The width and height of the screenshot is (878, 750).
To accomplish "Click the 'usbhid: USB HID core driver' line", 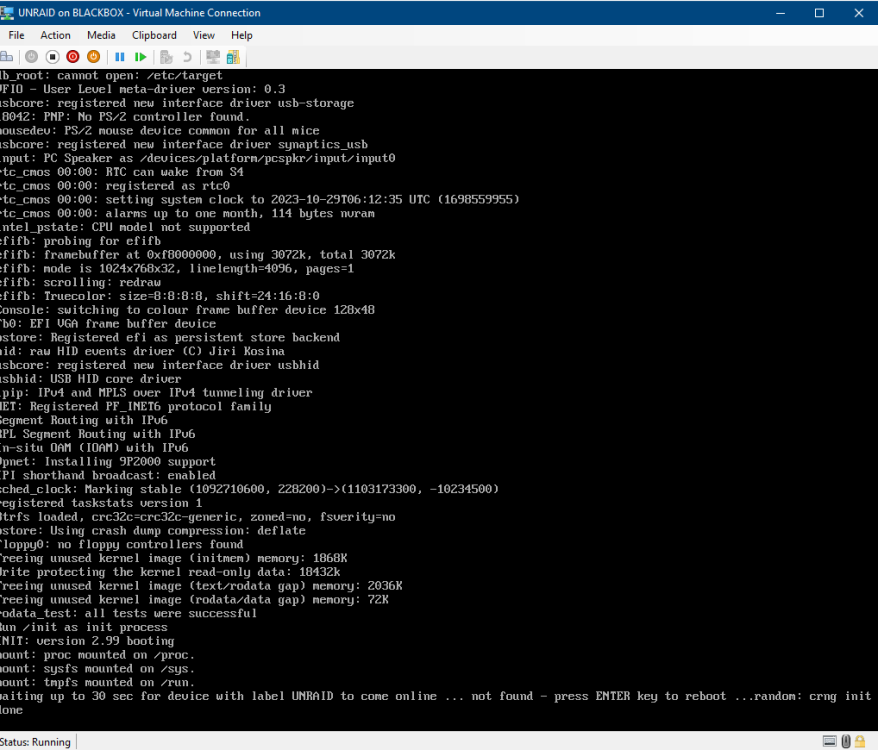I will pyautogui.click(x=91, y=379).
